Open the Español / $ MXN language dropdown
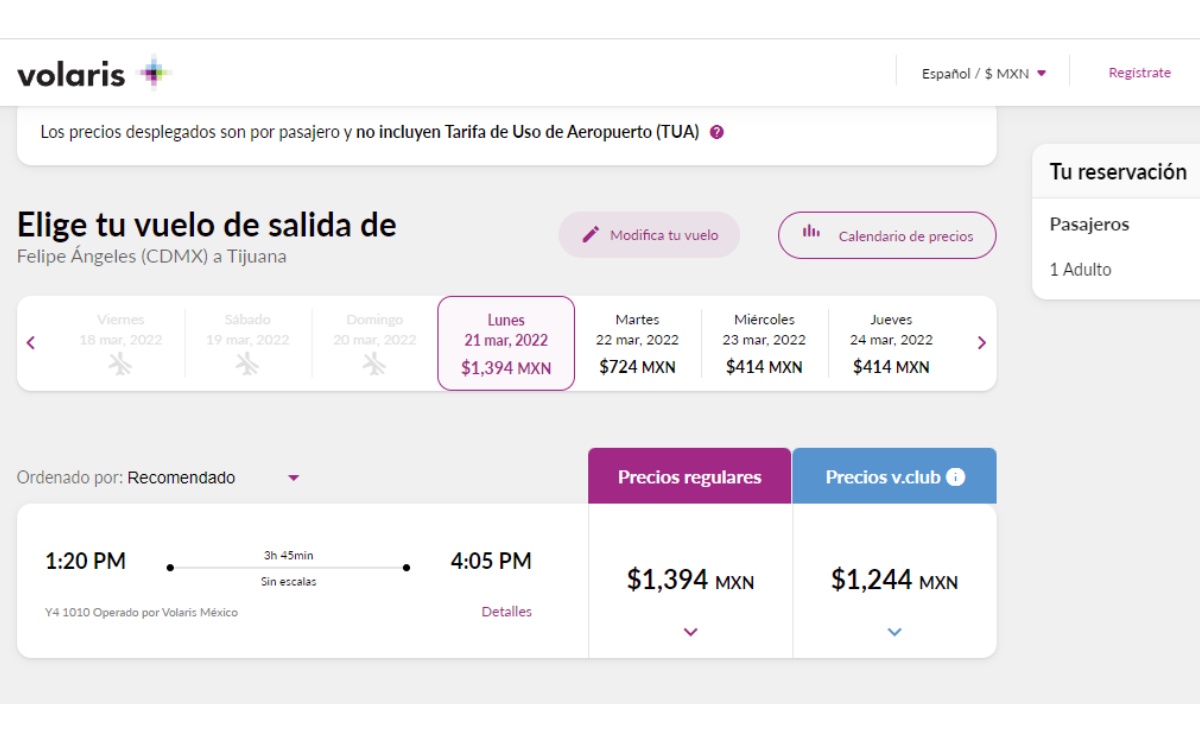 (984, 73)
